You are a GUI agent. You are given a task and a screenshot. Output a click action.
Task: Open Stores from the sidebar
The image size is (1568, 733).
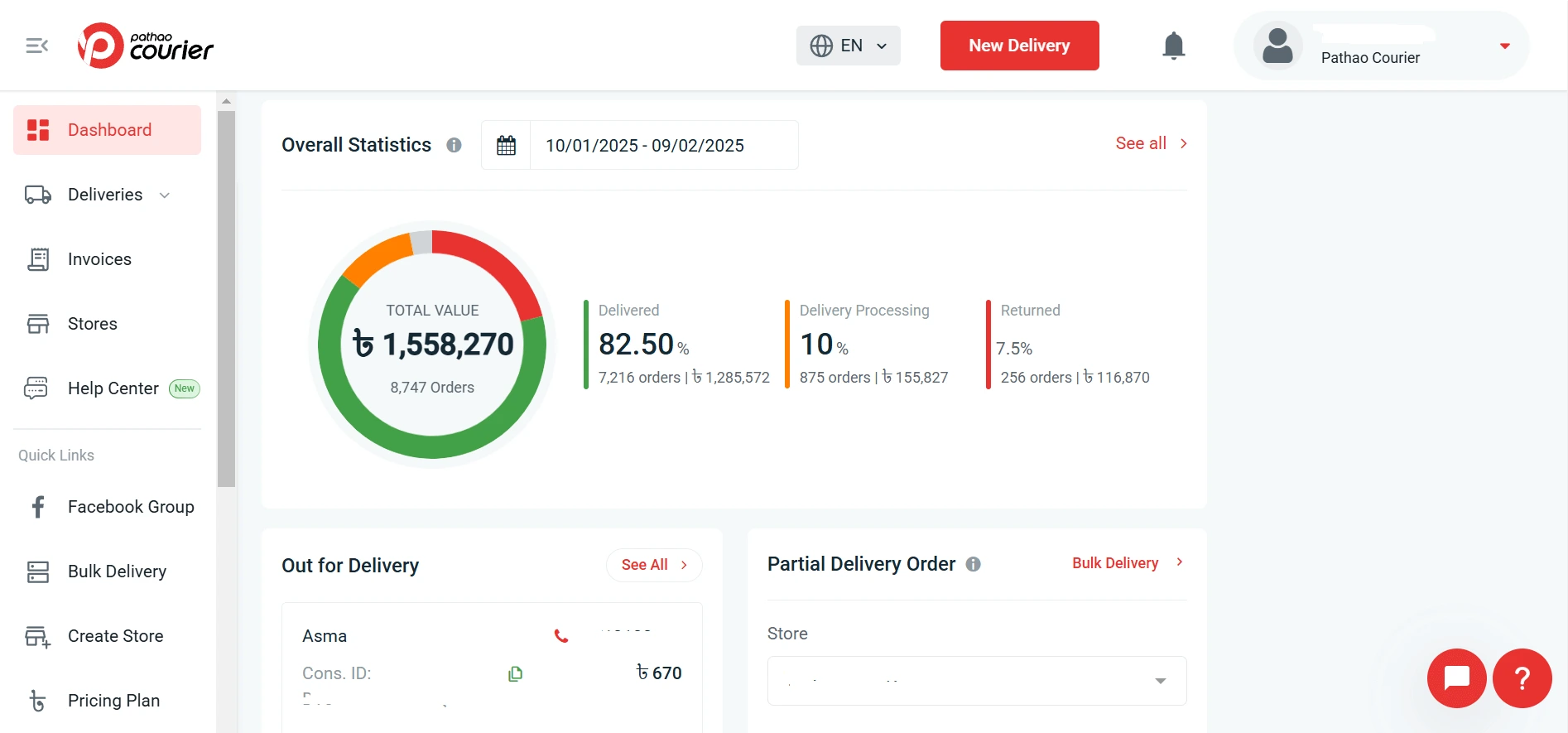coord(92,324)
